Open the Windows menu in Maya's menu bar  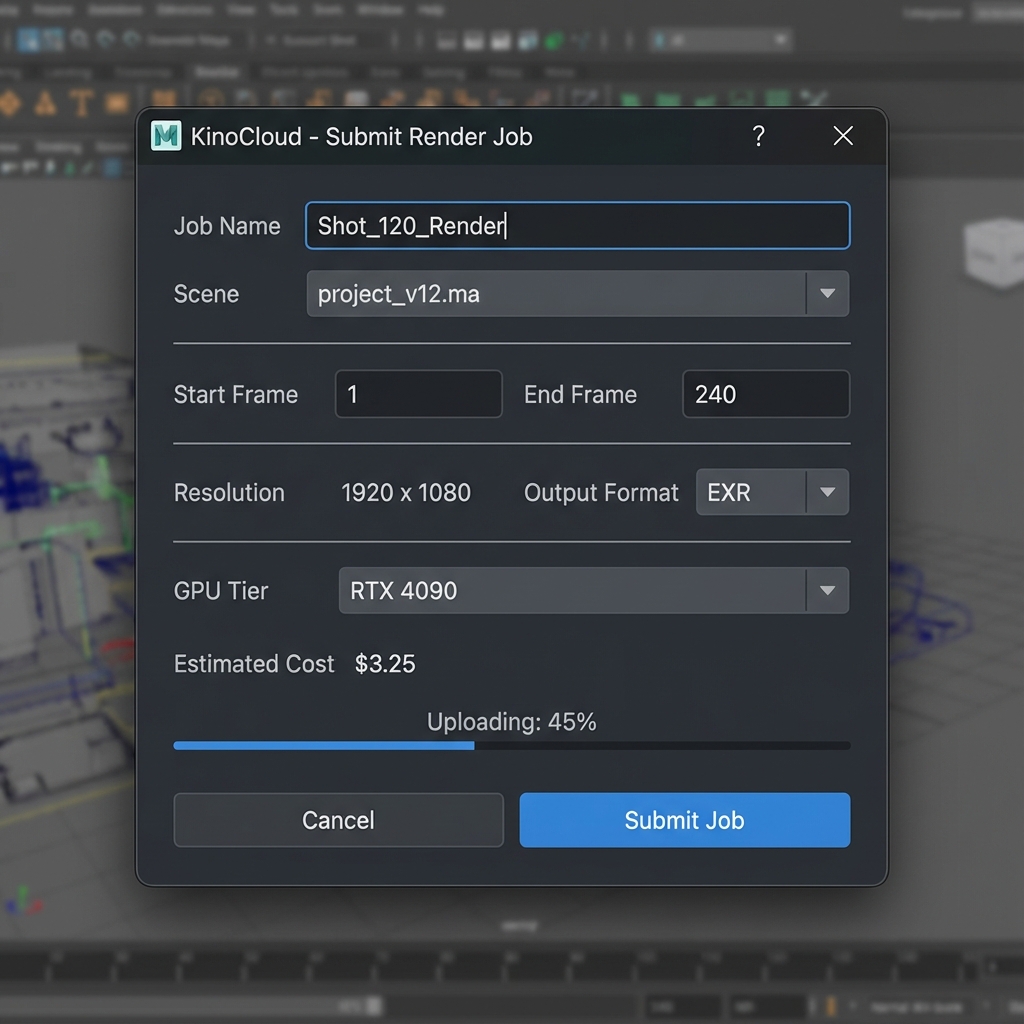coord(384,9)
